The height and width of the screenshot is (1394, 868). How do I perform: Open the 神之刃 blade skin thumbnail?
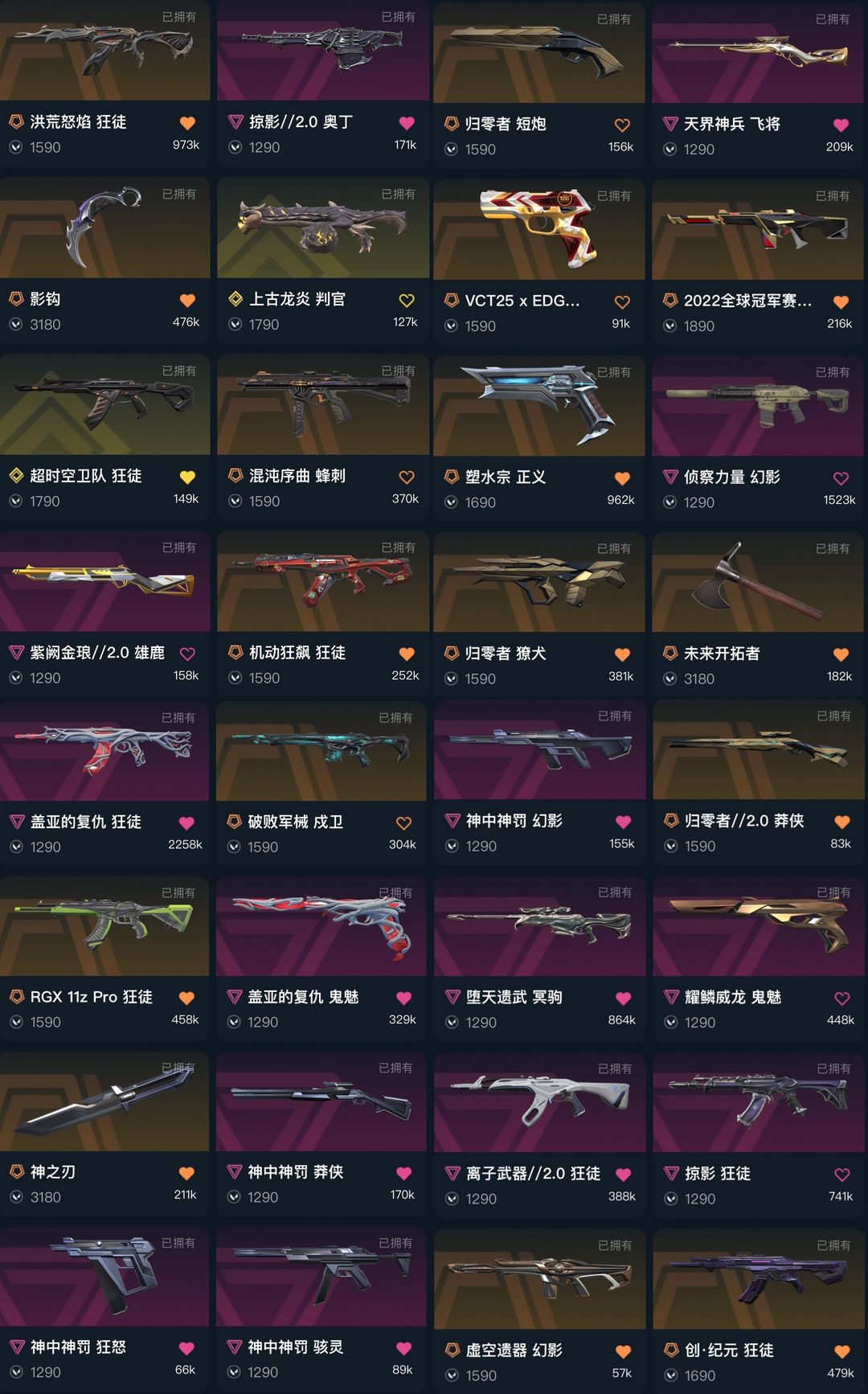104,1101
